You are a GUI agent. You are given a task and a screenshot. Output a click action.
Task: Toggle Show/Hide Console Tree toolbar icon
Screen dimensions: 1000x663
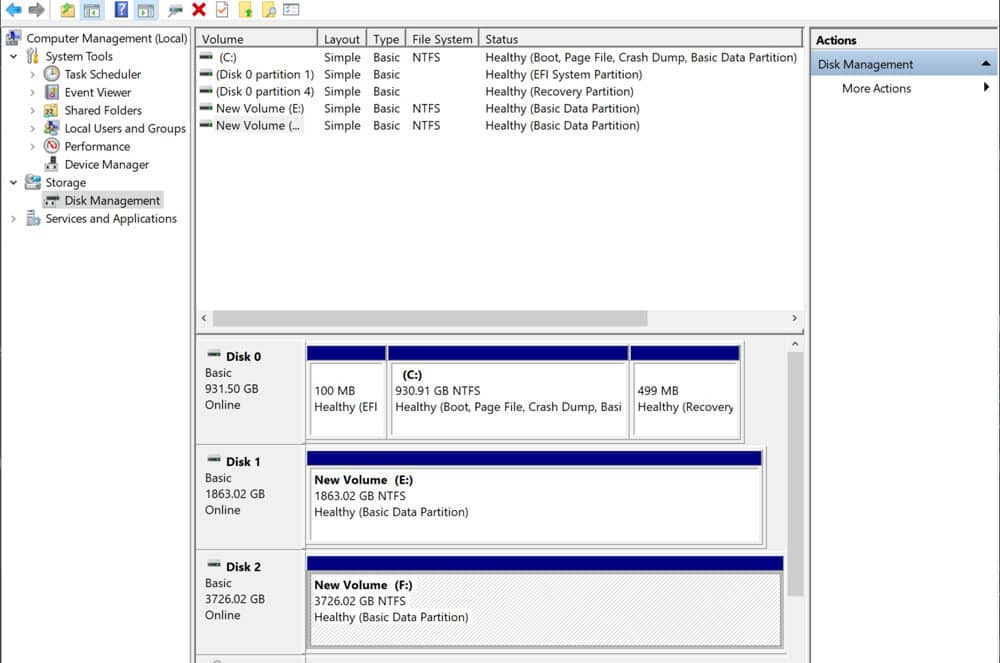[92, 10]
